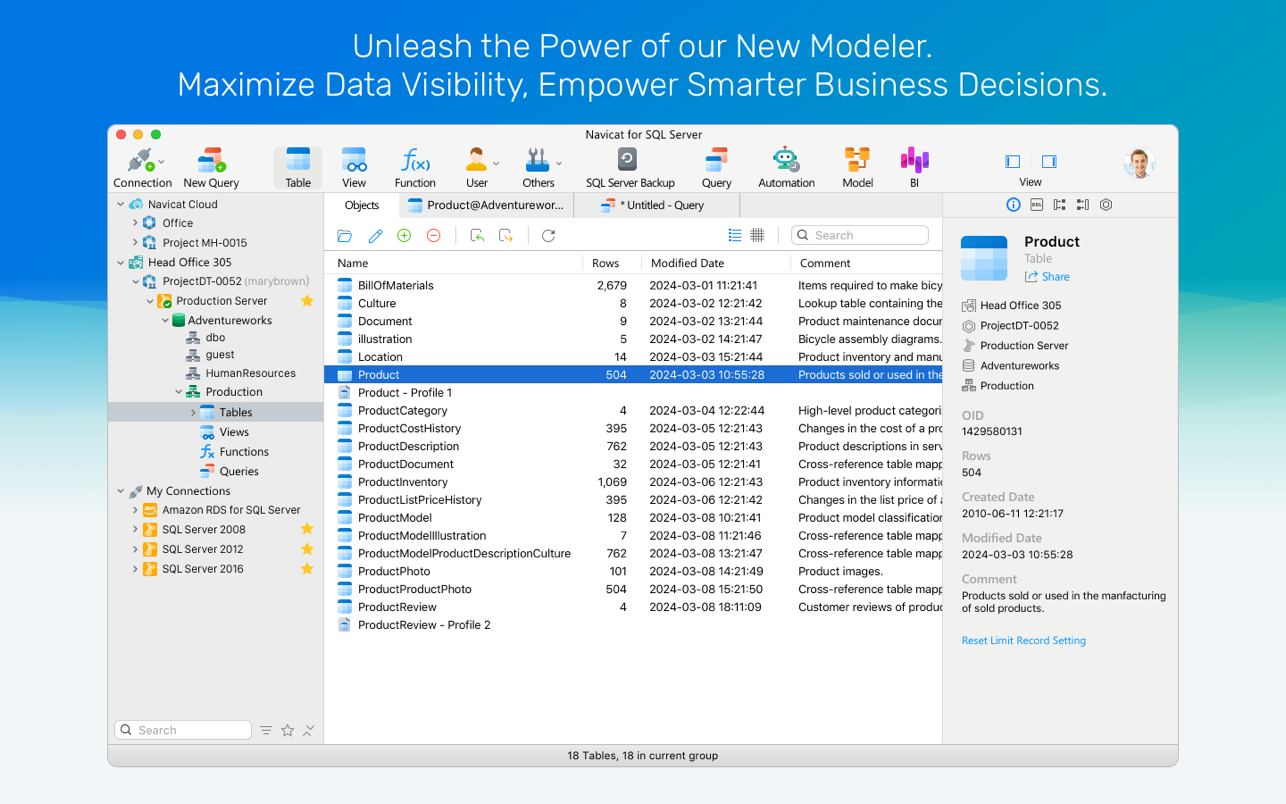This screenshot has height=804, width=1286.
Task: Open the Automation tool
Action: [786, 167]
